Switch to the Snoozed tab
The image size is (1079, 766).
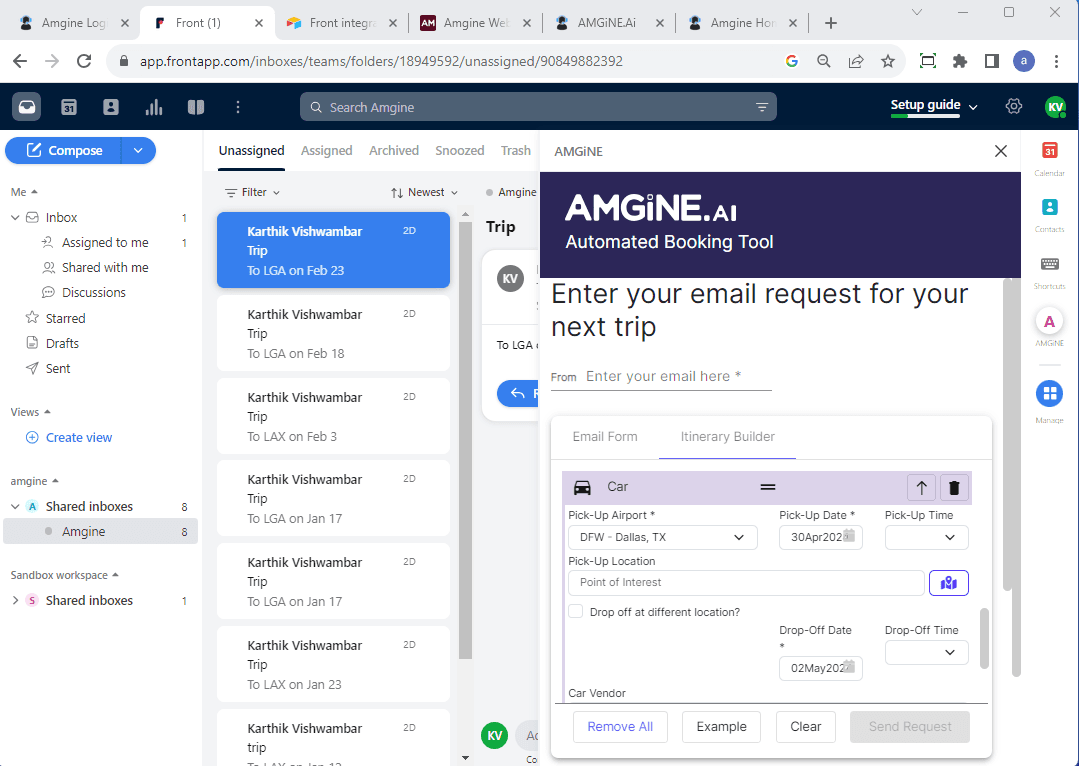tap(460, 151)
